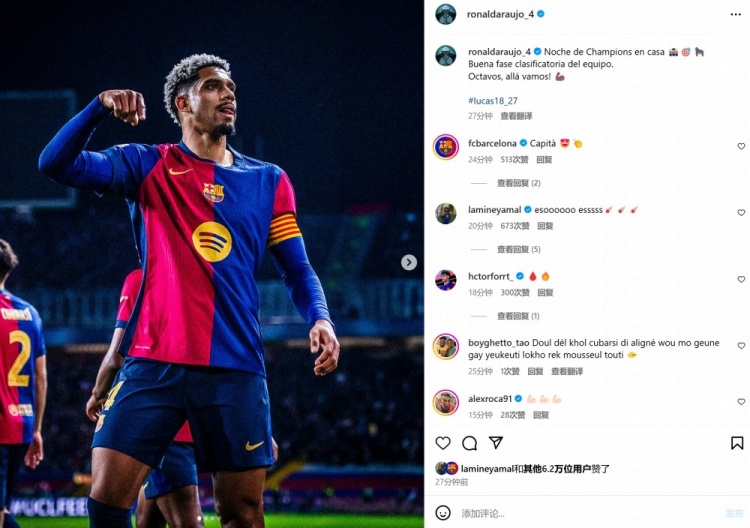Screen dimensions: 750x528
Task: Expand 1 reply under hctorforrt comment
Action: pyautogui.click(x=518, y=316)
